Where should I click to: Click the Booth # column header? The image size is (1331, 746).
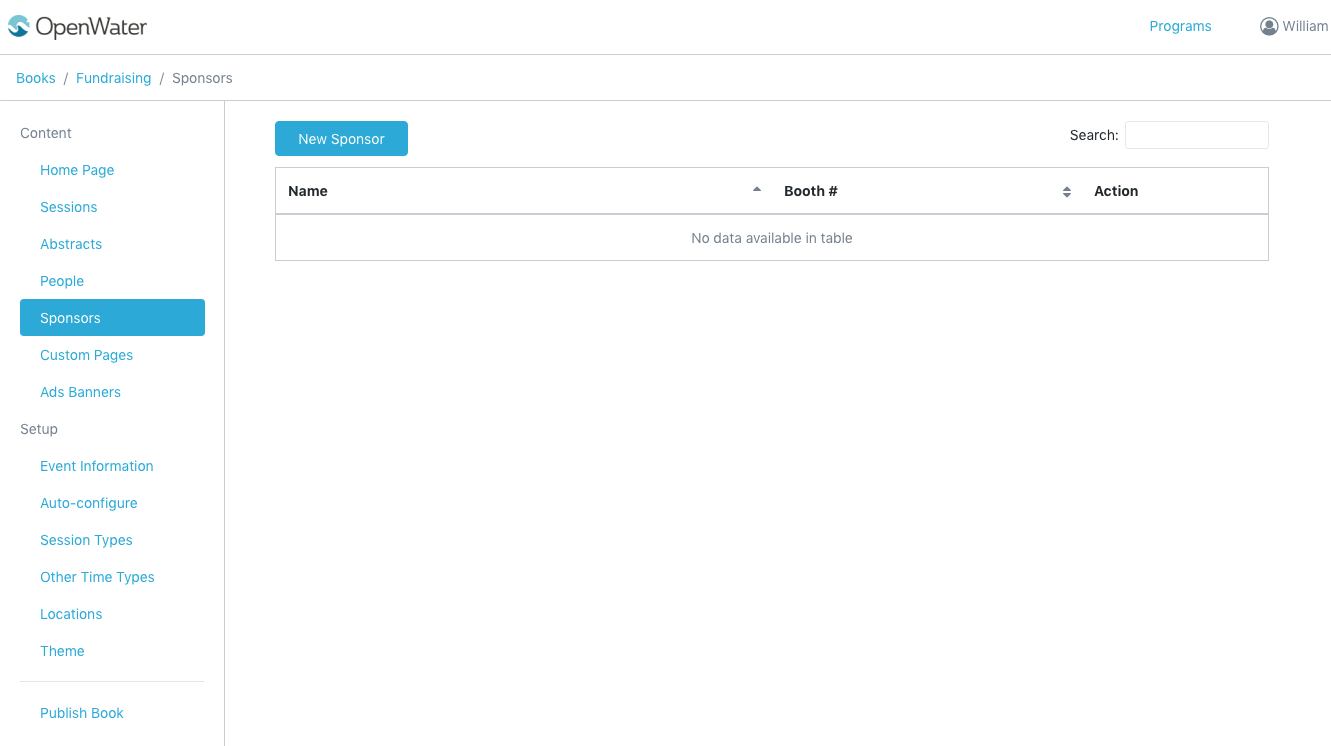(926, 191)
